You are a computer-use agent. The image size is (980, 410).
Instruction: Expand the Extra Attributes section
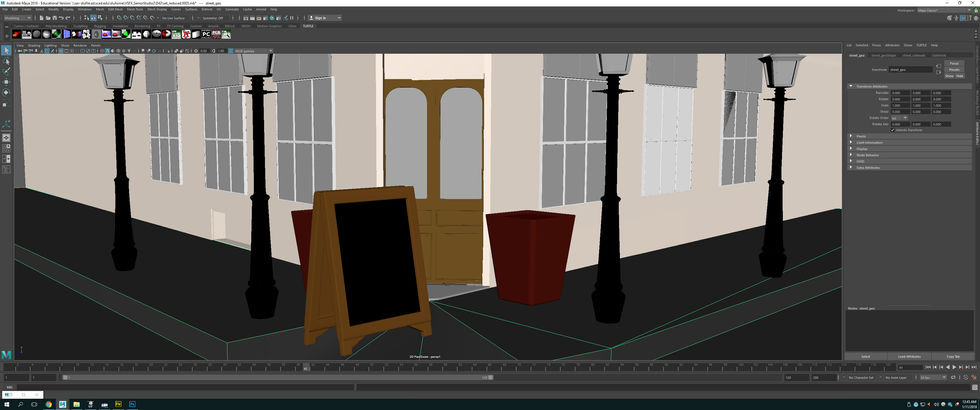coord(910,168)
